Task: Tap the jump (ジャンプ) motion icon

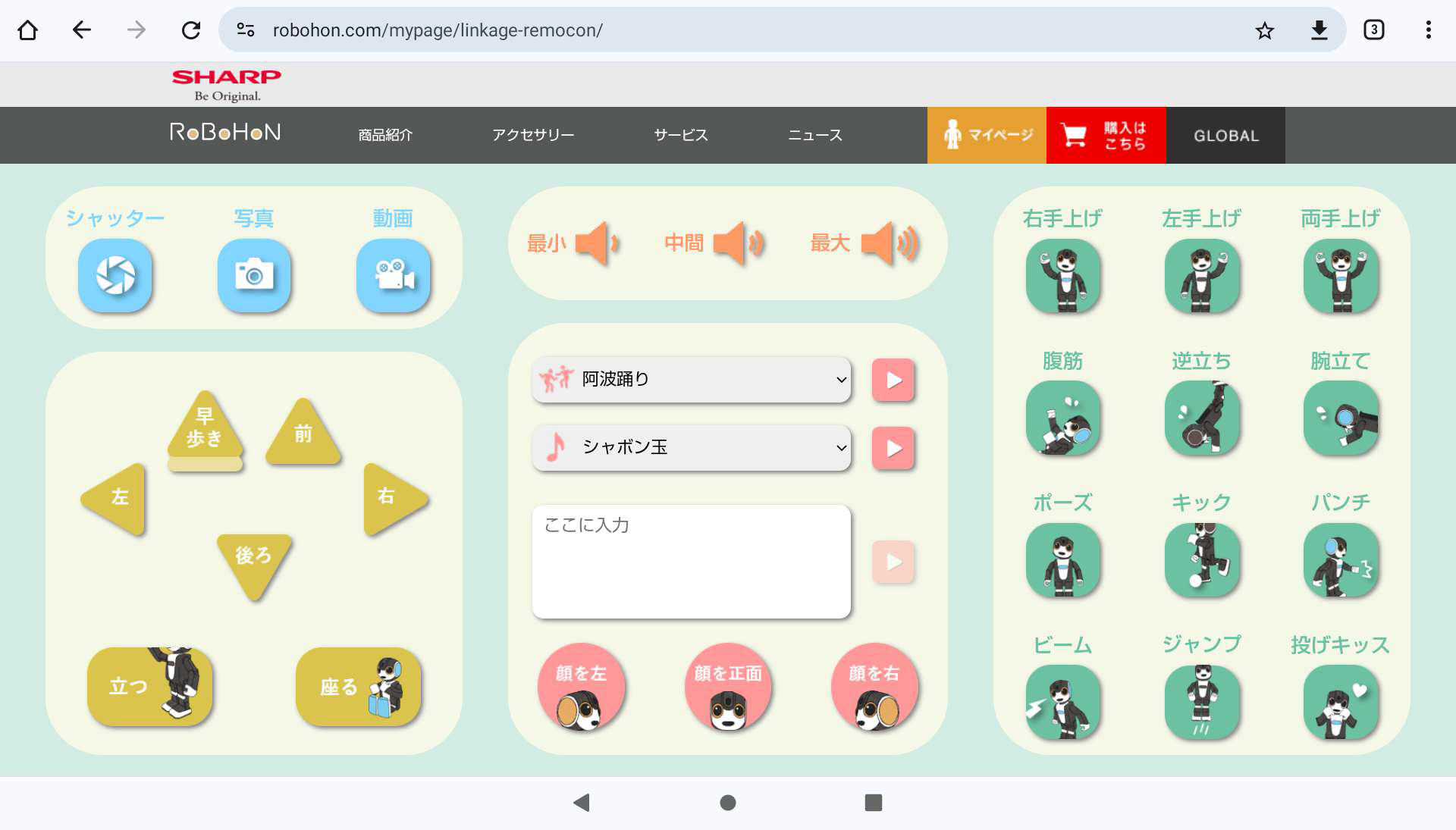Action: click(1201, 702)
